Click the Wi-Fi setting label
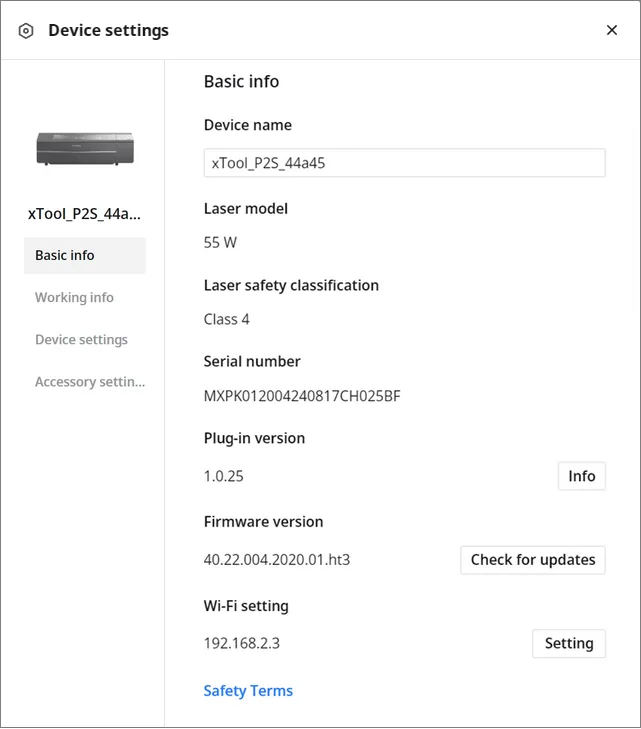Image resolution: width=641 pixels, height=729 pixels. [246, 606]
